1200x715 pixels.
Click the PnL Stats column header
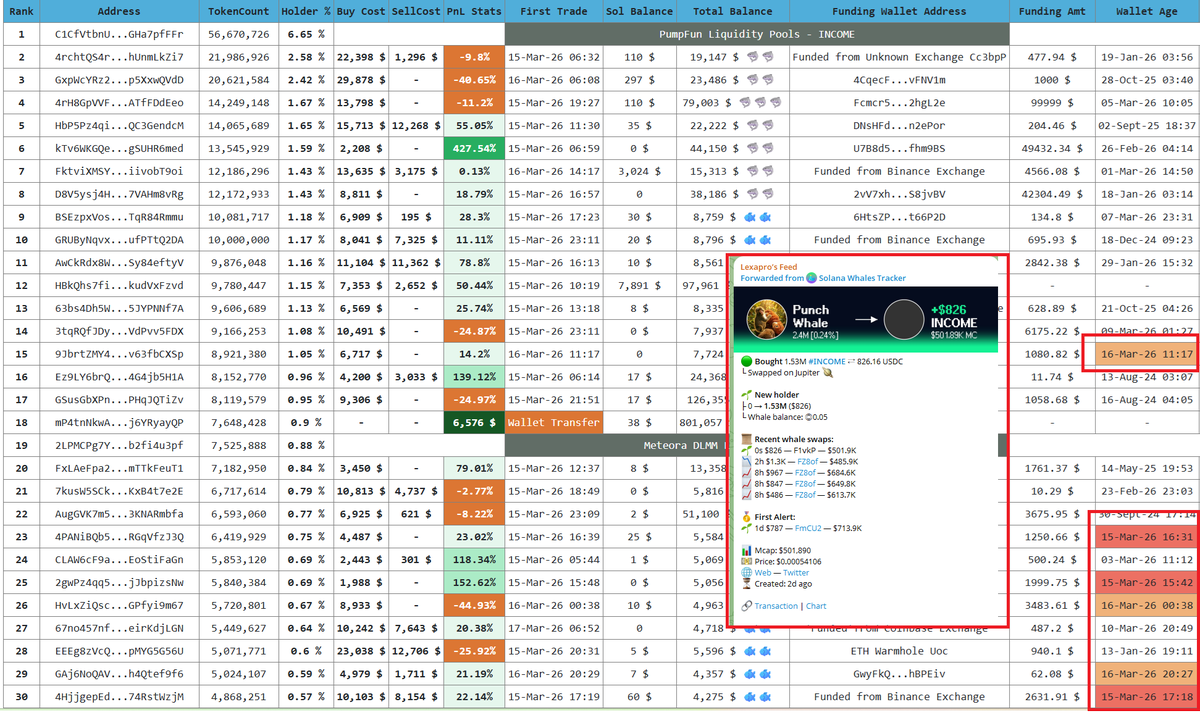474,12
